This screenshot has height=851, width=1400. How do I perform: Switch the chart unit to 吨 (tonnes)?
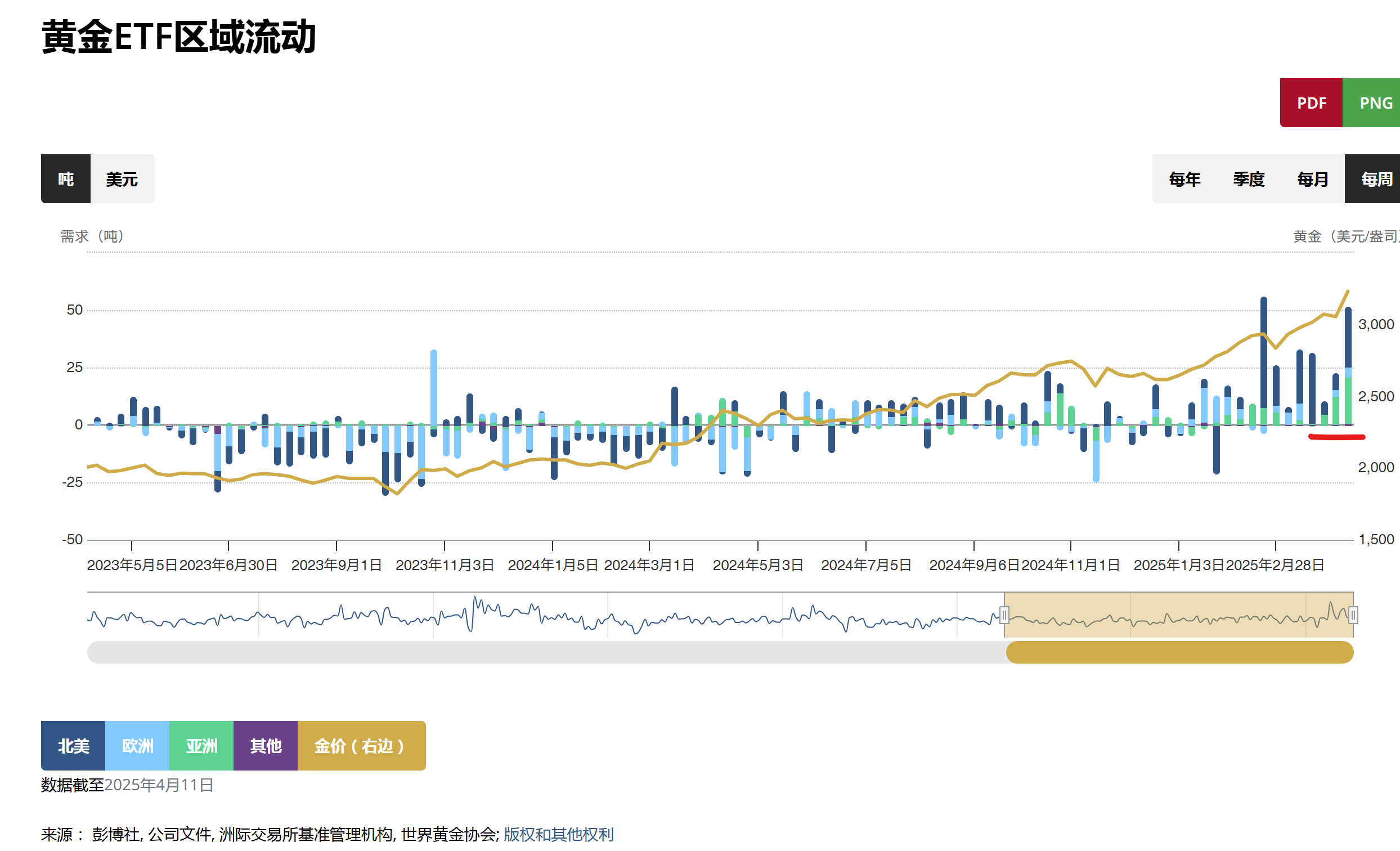coord(65,179)
